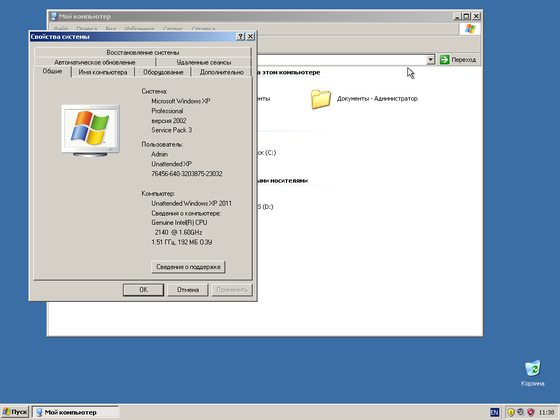Click the Windows flag logo in Мой компьютер toolbar
This screenshot has height=420, width=560.
tap(470, 29)
